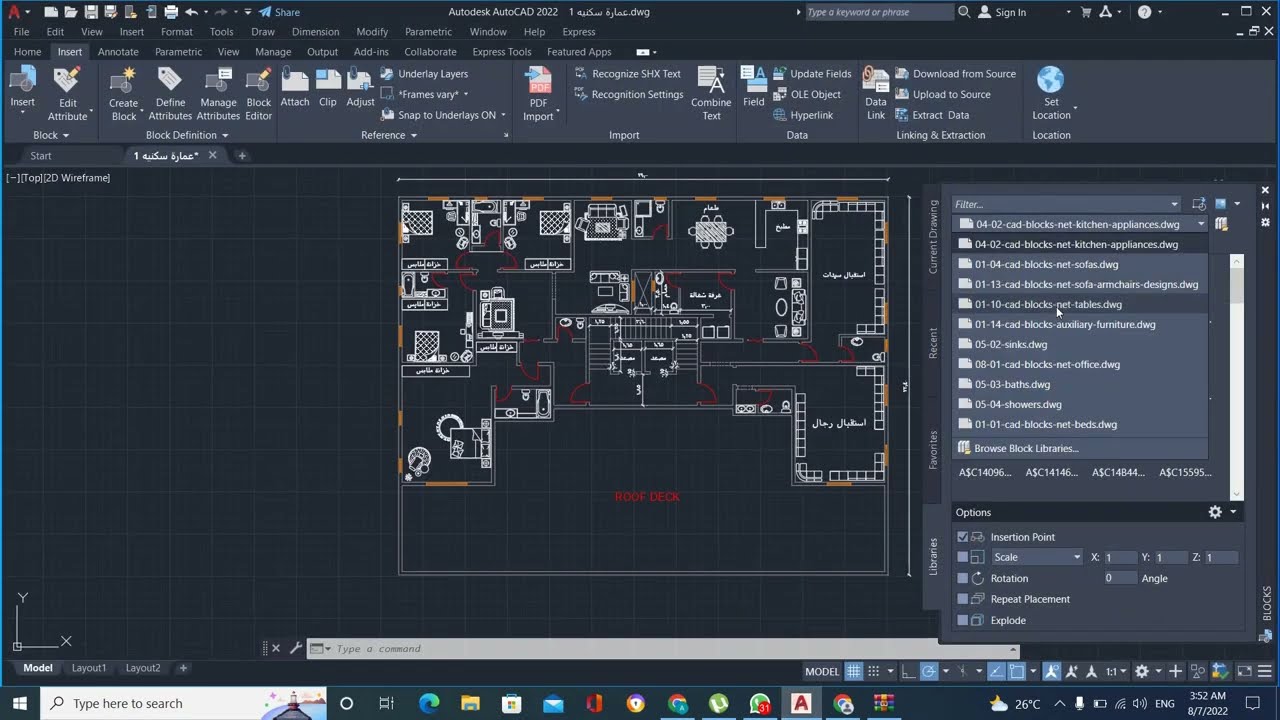Open File Explorer from the taskbar
Screen dimensions: 1280x720
pyautogui.click(x=470, y=703)
